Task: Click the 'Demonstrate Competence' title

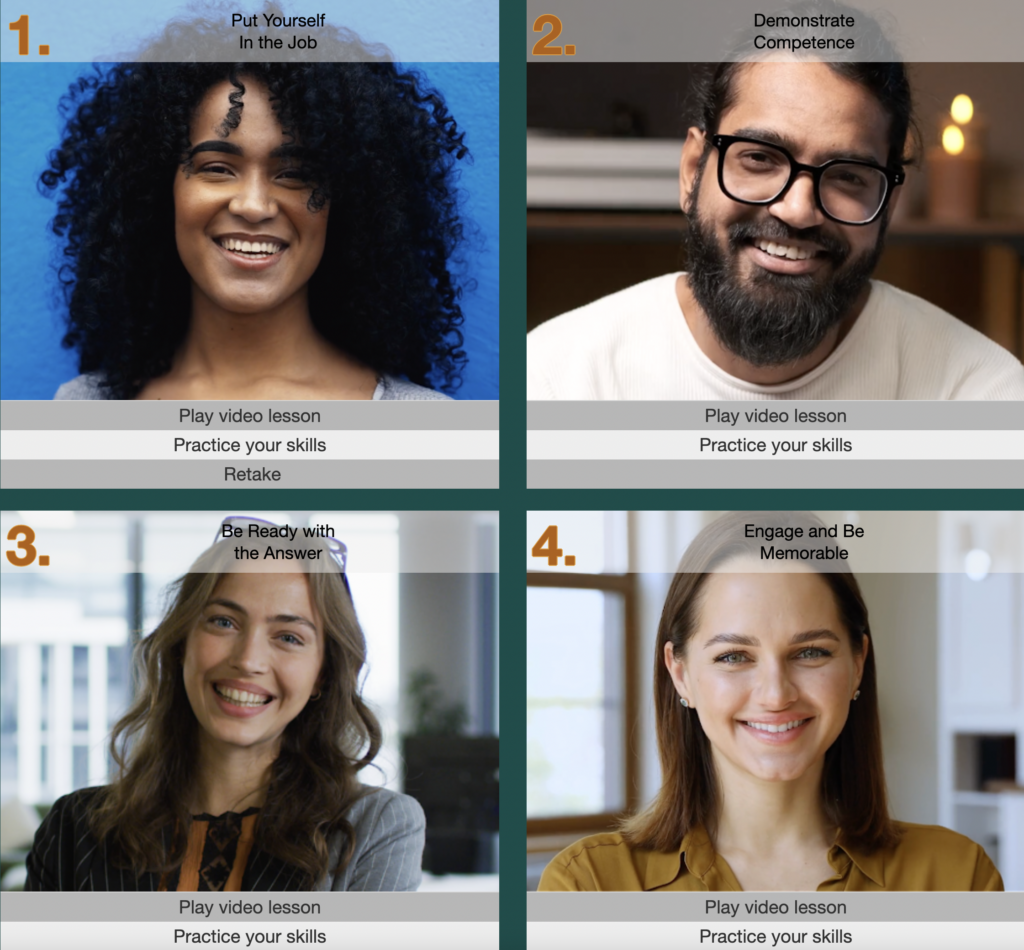Action: tap(804, 31)
